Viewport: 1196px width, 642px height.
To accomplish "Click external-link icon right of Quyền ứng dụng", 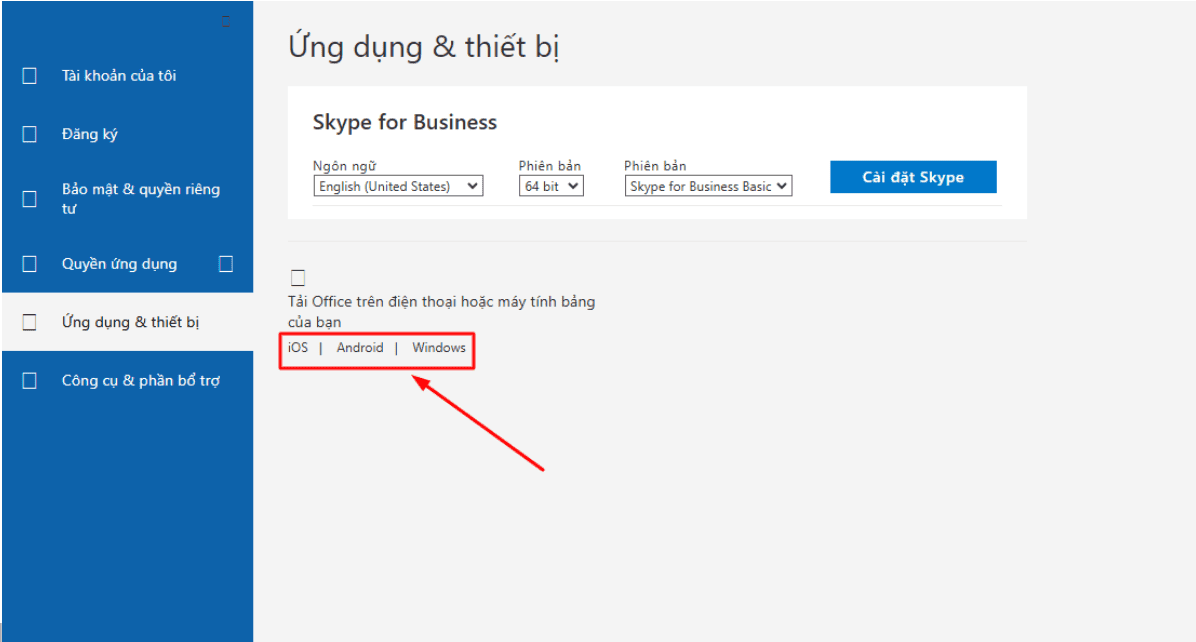I will click(226, 264).
